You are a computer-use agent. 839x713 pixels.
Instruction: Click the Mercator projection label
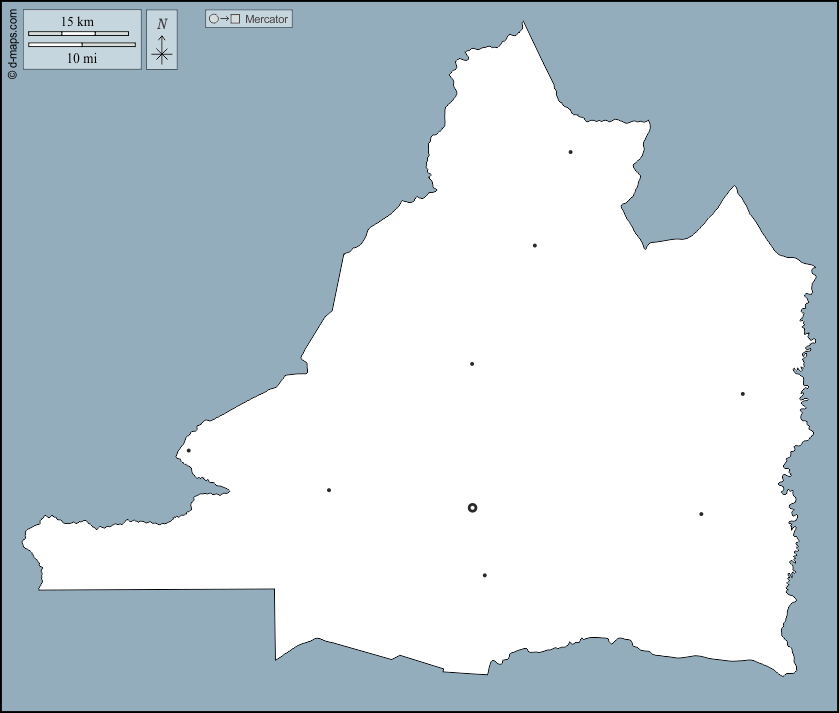coord(266,19)
